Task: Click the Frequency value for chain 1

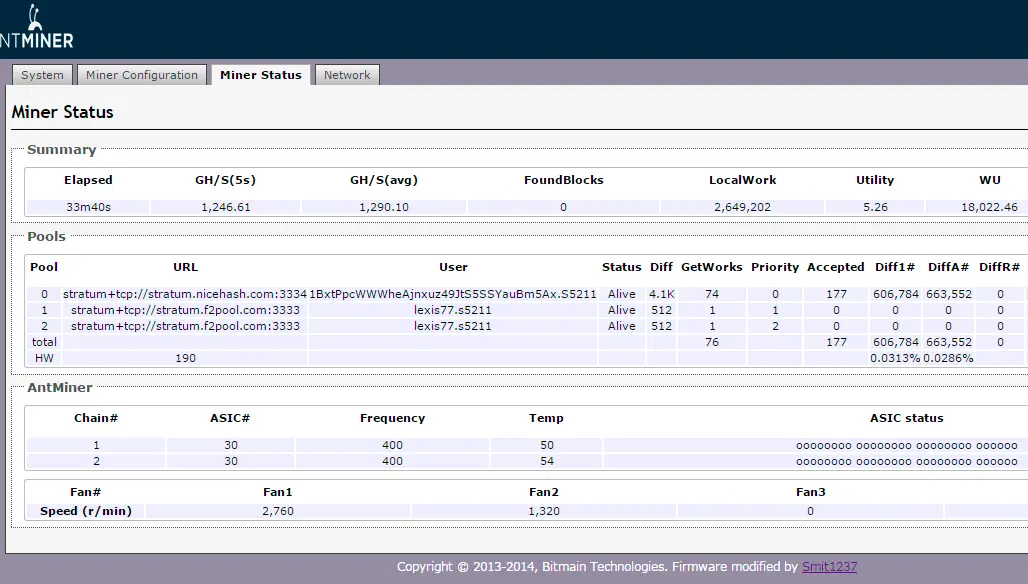Action: [393, 445]
